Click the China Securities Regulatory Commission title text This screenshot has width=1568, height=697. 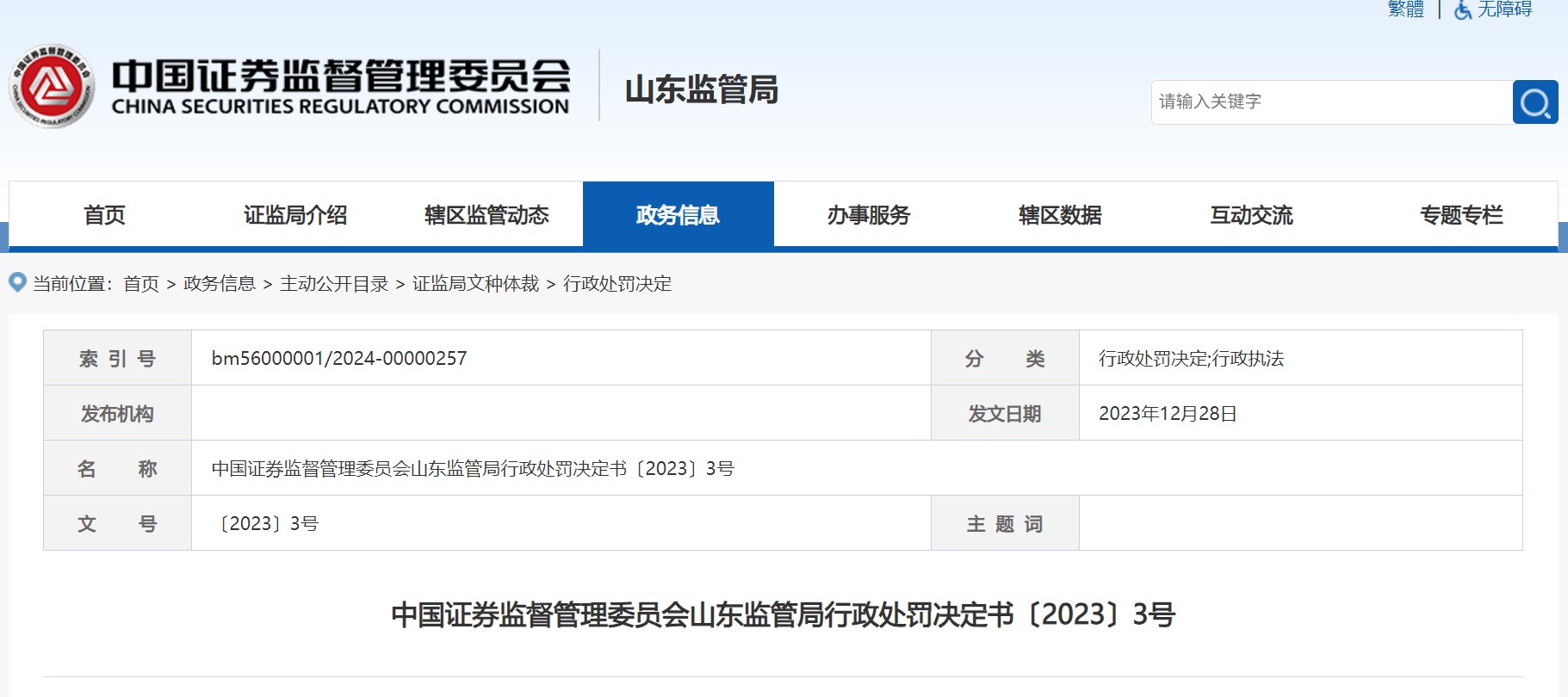tap(341, 87)
